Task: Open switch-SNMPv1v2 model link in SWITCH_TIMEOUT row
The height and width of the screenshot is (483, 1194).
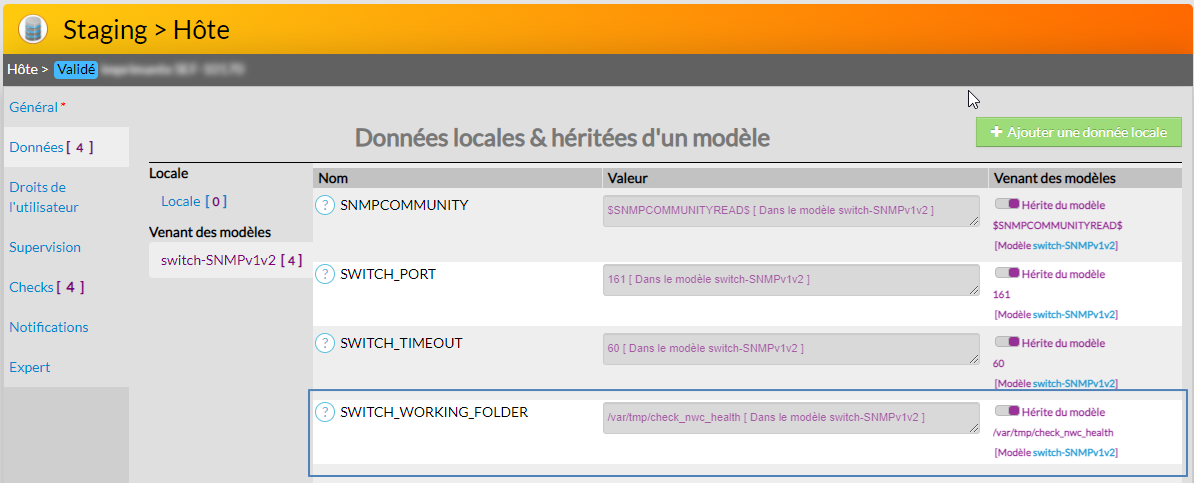Action: click(1075, 383)
